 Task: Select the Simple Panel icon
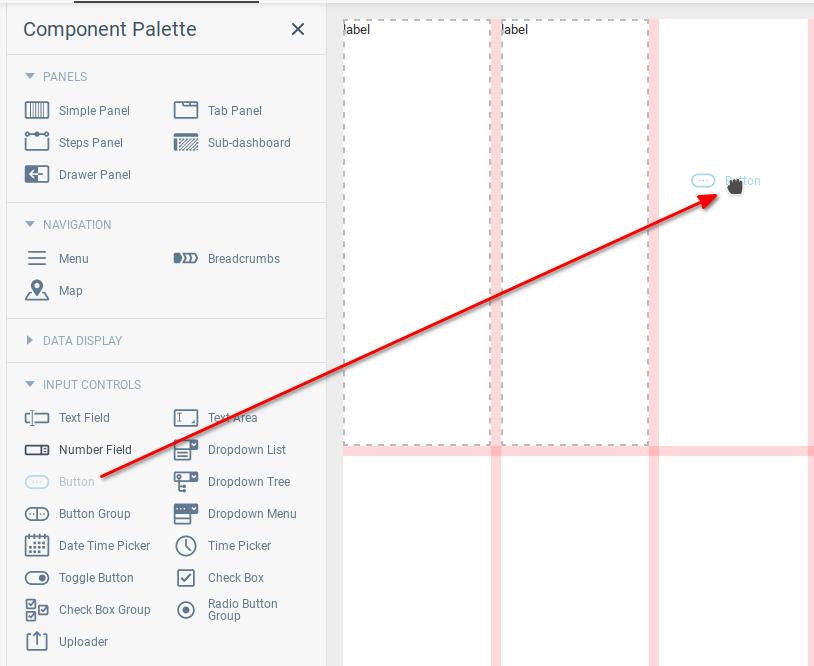[37, 111]
